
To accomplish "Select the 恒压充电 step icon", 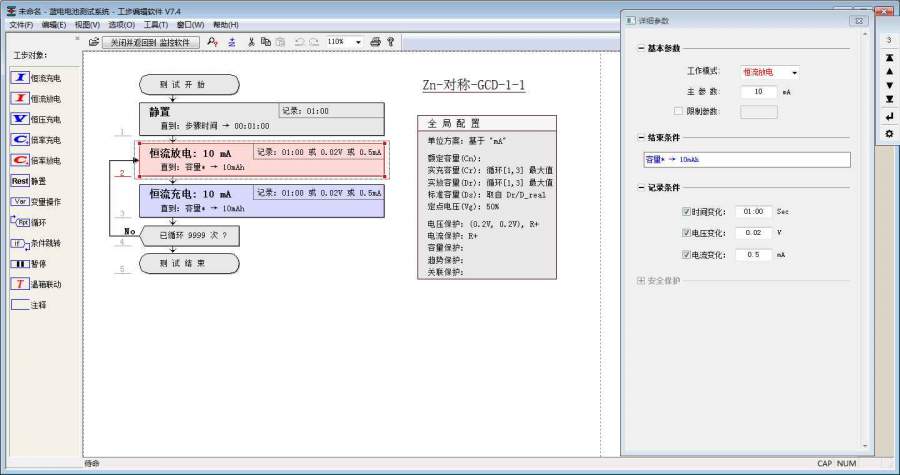I will pos(20,119).
